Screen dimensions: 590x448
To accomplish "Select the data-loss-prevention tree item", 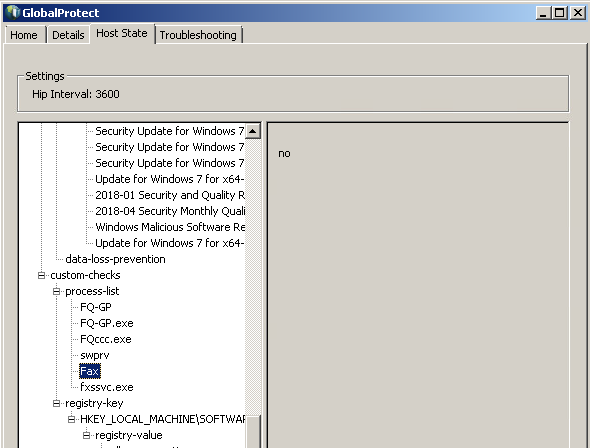I will click(x=115, y=259).
